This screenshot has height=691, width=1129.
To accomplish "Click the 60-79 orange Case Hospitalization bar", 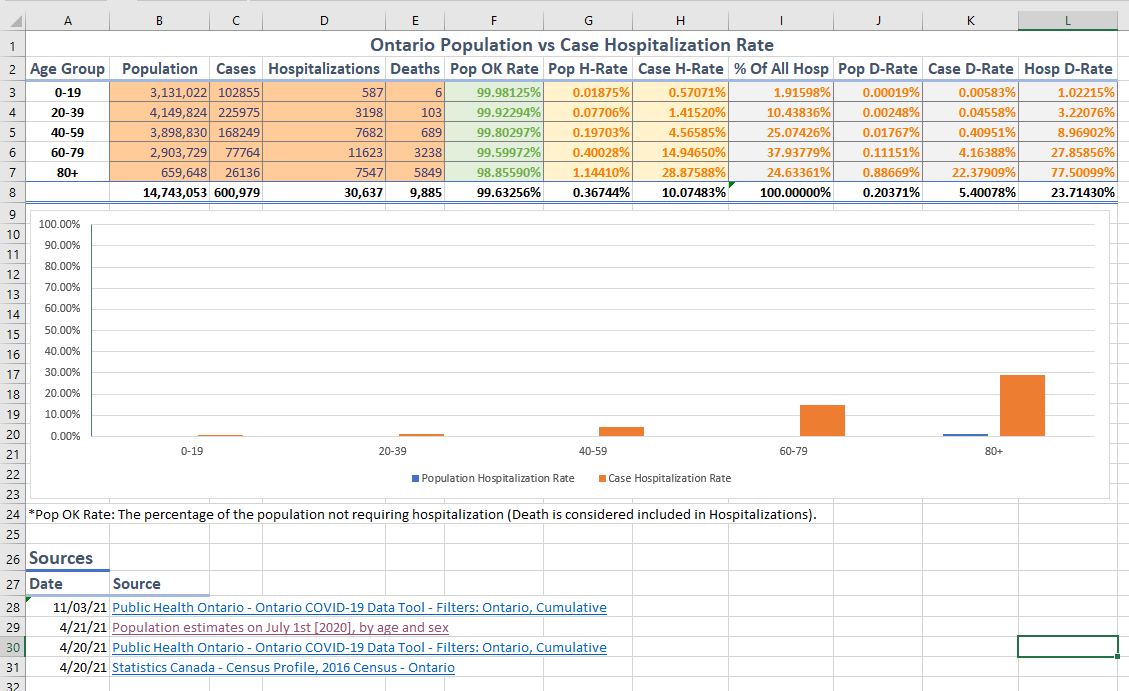I will click(822, 420).
